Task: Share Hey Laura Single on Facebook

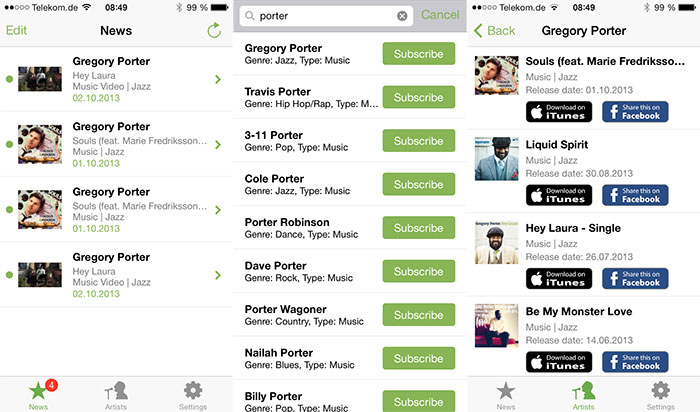Action: coord(635,279)
